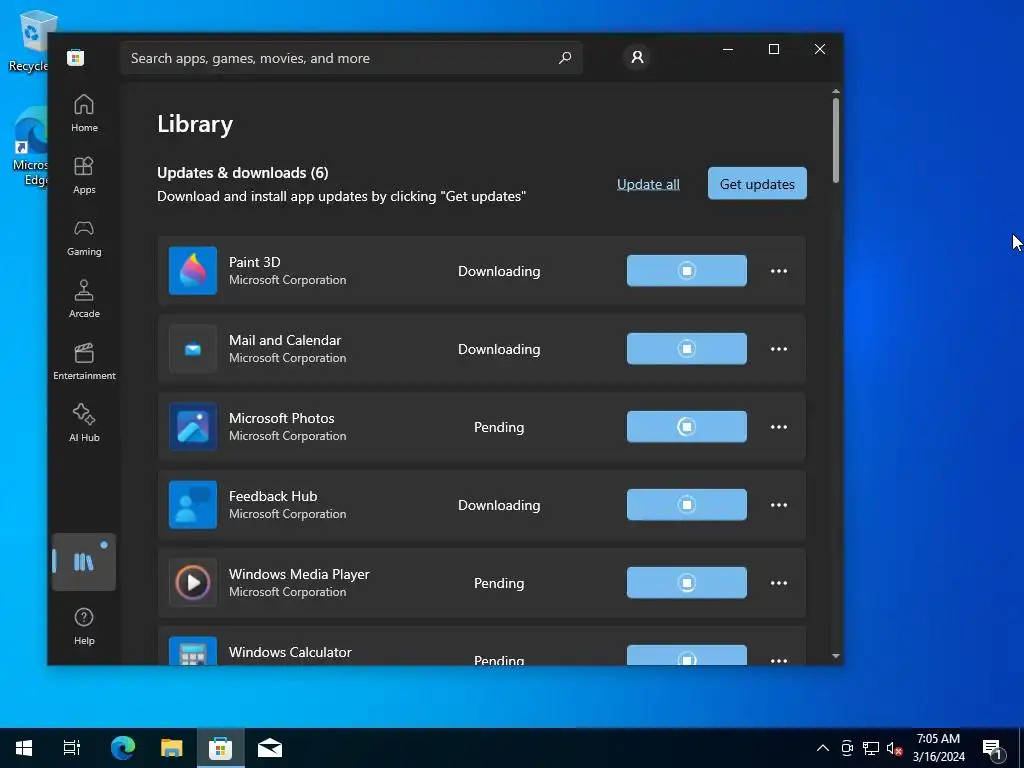Click the scrollbar up arrow
Screen dimensions: 1024x768
(835, 91)
